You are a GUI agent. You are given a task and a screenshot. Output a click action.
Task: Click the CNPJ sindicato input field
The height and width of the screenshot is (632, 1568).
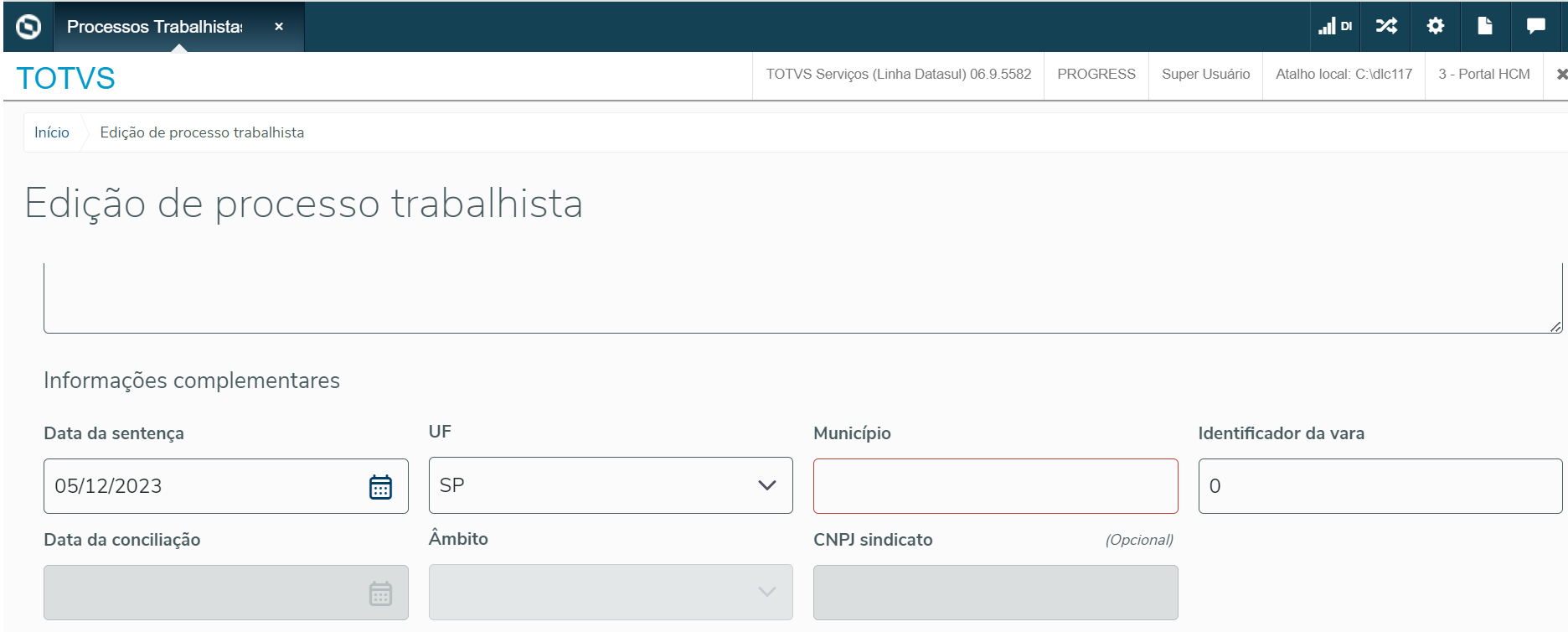[x=996, y=593]
